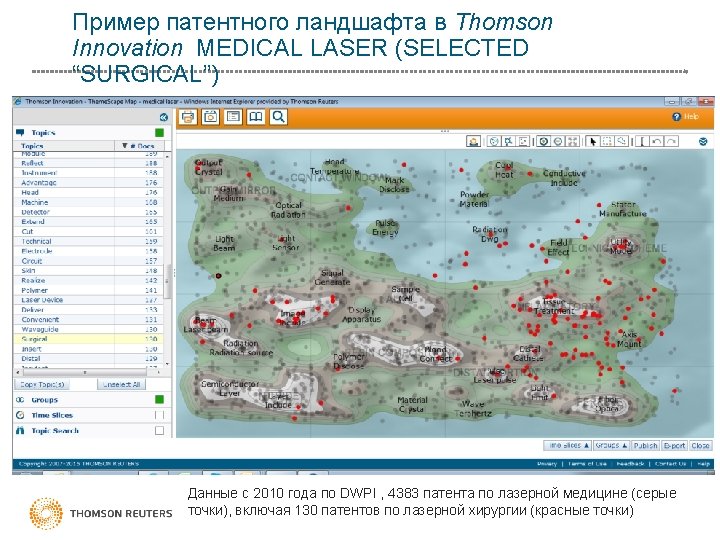Select the Topic Search binoculars icon

20,431
